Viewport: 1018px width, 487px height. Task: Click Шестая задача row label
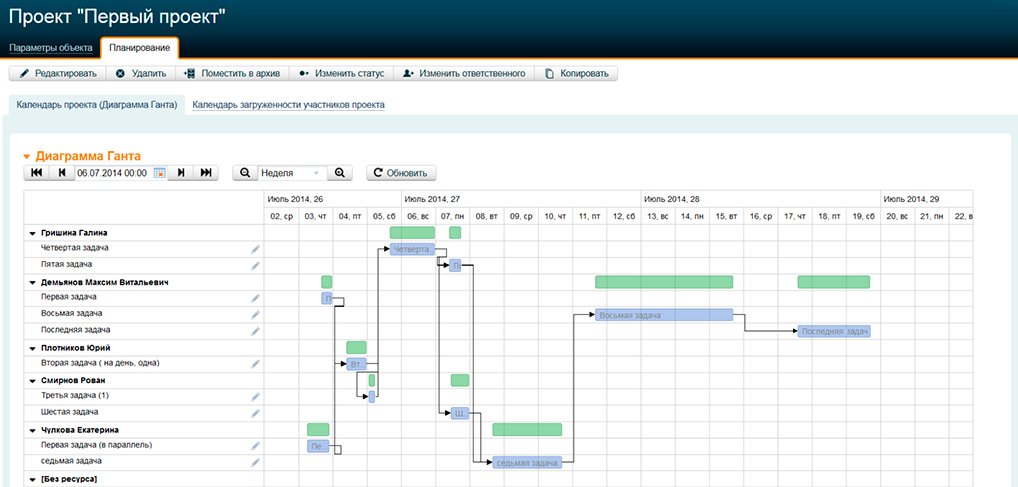pos(69,412)
